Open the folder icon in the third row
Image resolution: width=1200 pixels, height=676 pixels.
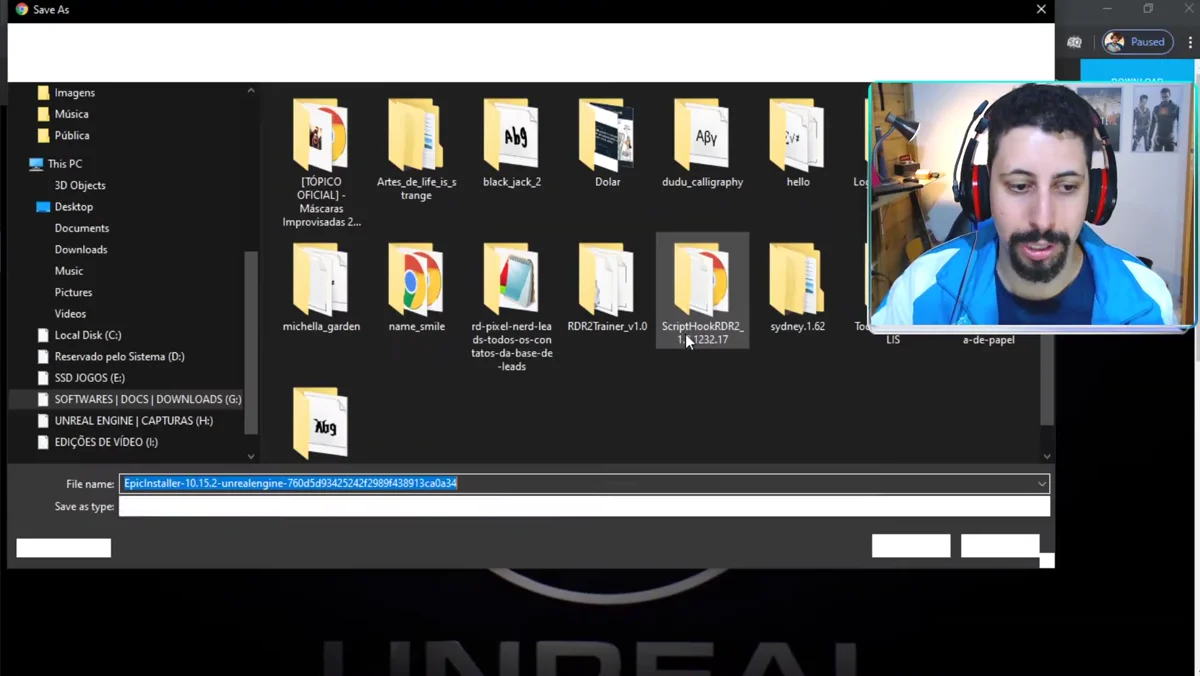click(x=321, y=422)
